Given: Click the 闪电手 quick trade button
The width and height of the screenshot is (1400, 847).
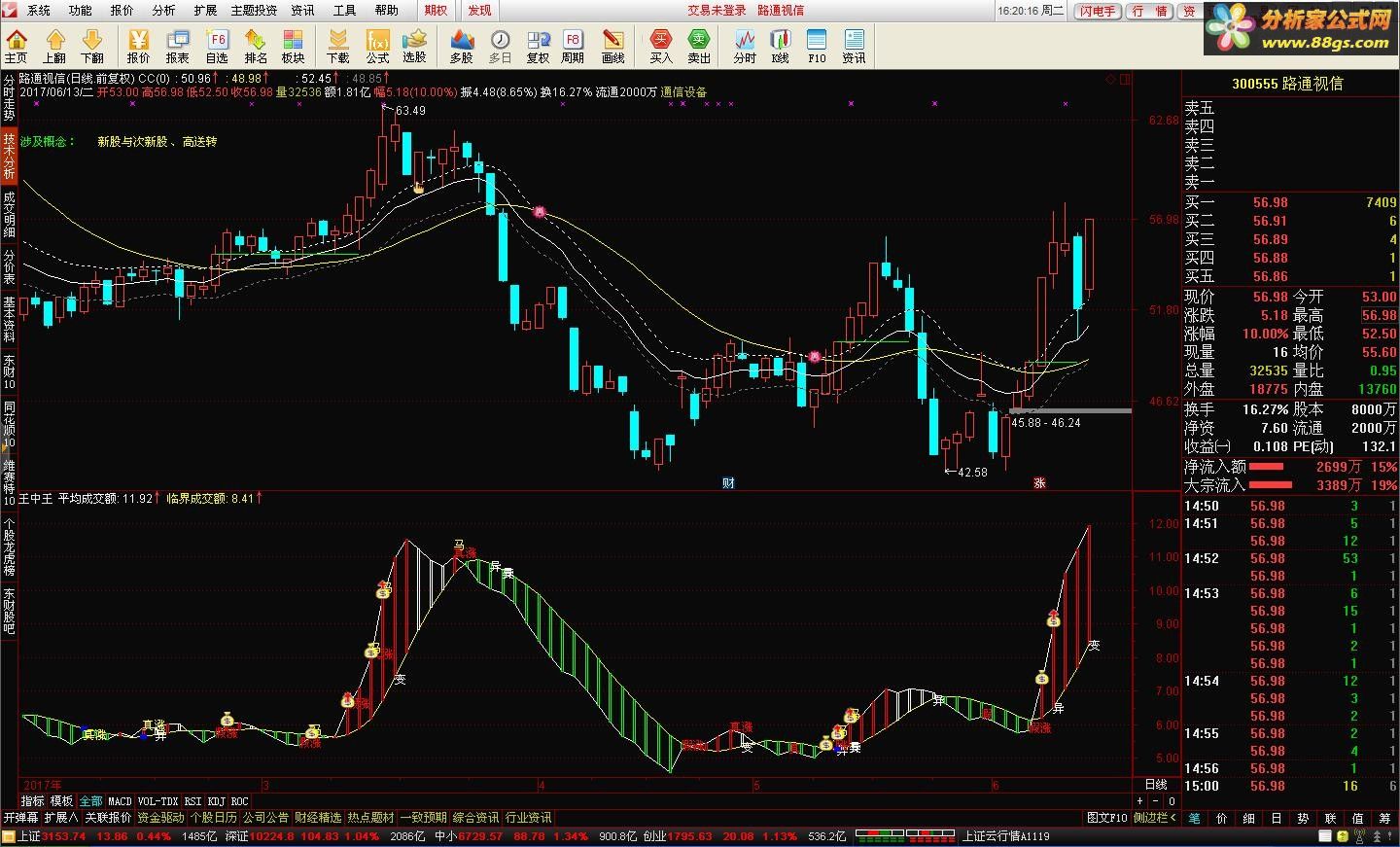Looking at the screenshot, I should (x=1097, y=11).
